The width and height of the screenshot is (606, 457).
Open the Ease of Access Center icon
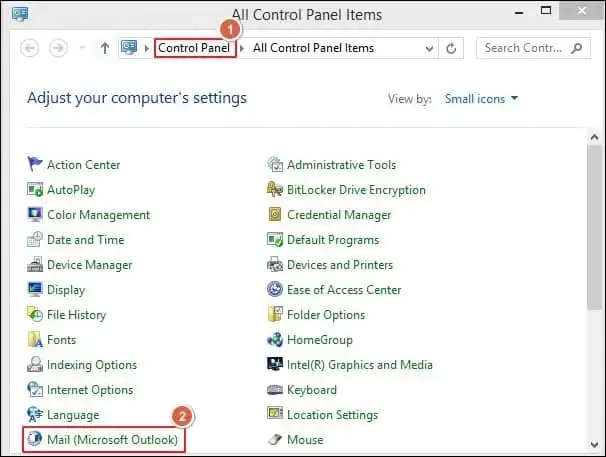coord(276,290)
